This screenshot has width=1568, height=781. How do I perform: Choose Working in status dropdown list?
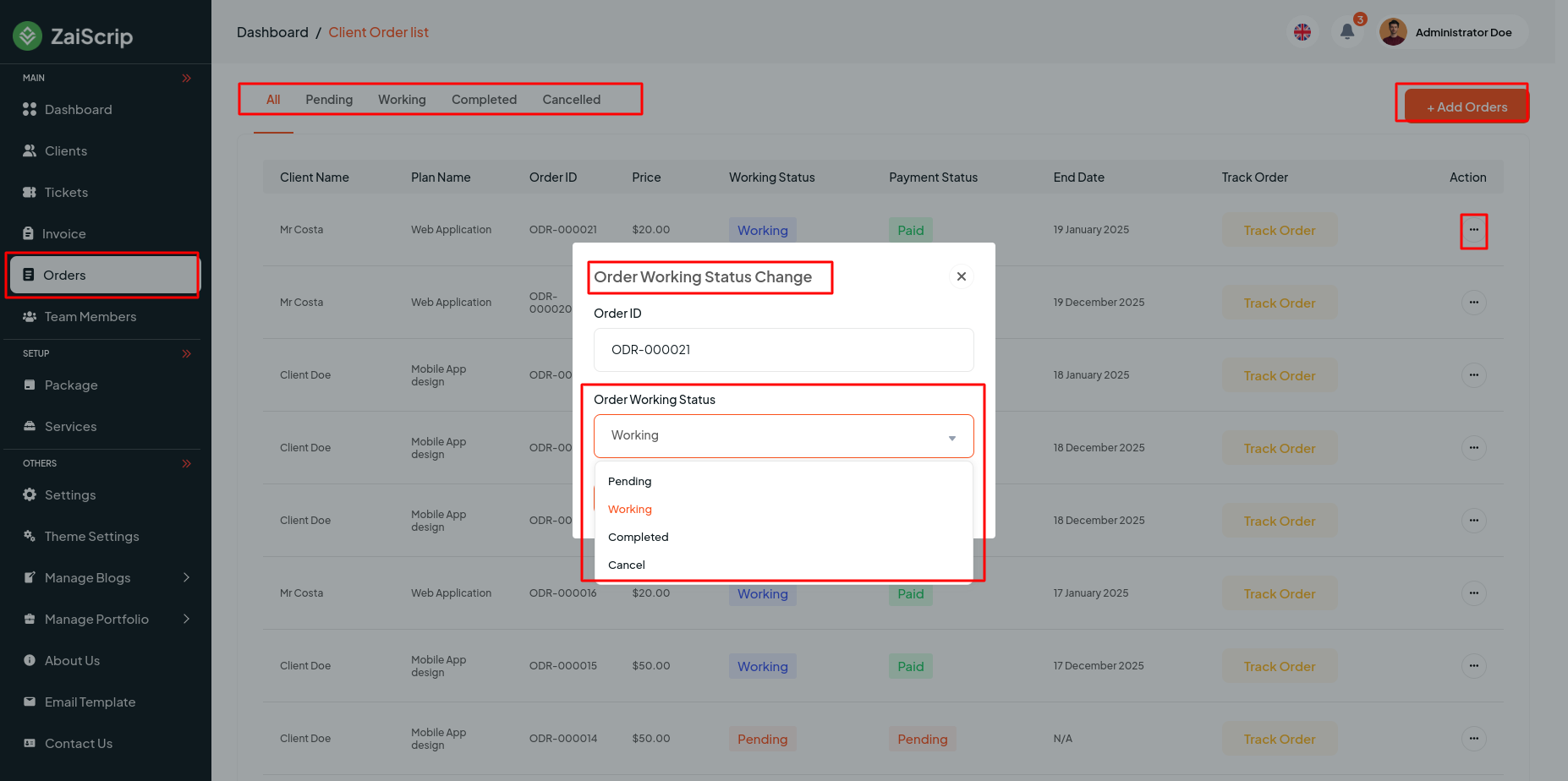(784, 510)
